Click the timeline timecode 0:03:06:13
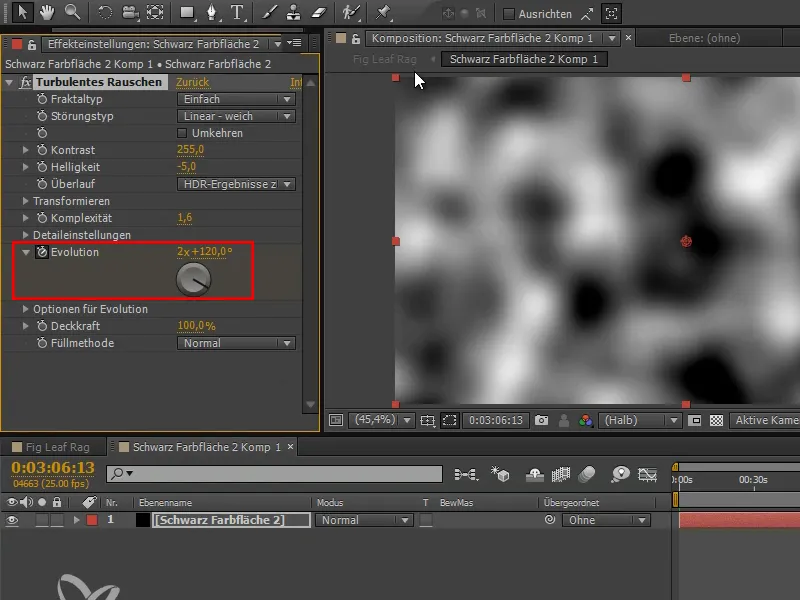 pos(53,467)
